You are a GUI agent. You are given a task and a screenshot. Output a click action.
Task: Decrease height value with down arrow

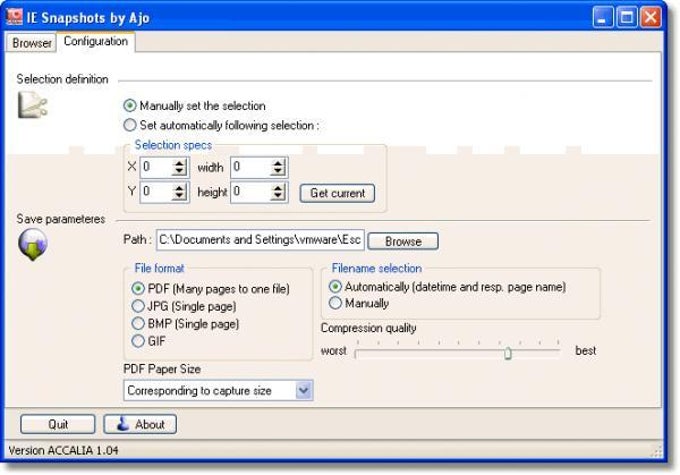click(x=278, y=196)
